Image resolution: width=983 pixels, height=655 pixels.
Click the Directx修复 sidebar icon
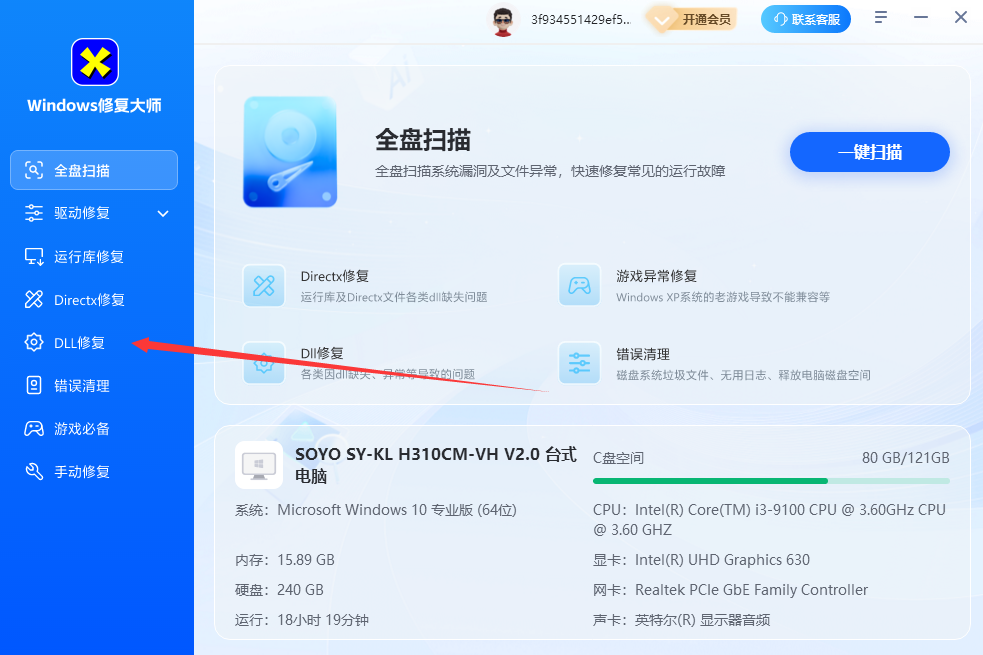[x=34, y=300]
